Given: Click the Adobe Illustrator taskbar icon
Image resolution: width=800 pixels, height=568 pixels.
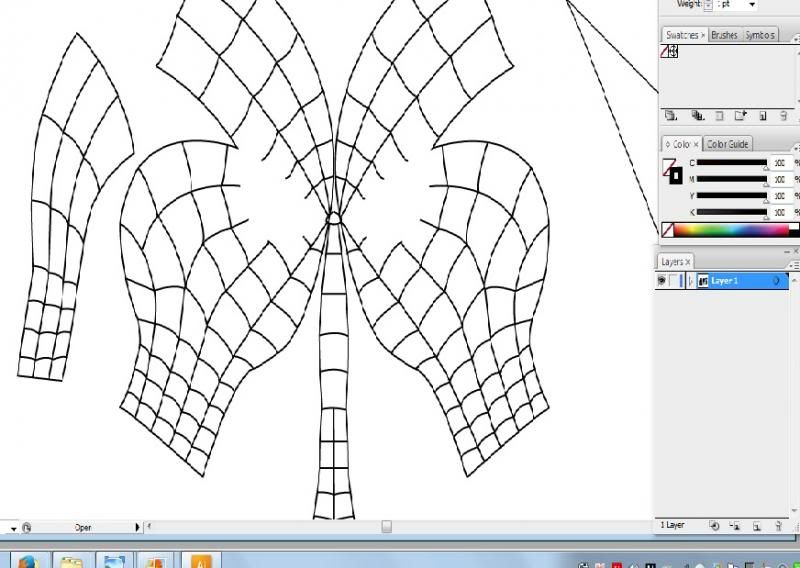Looking at the screenshot, I should (x=201, y=561).
